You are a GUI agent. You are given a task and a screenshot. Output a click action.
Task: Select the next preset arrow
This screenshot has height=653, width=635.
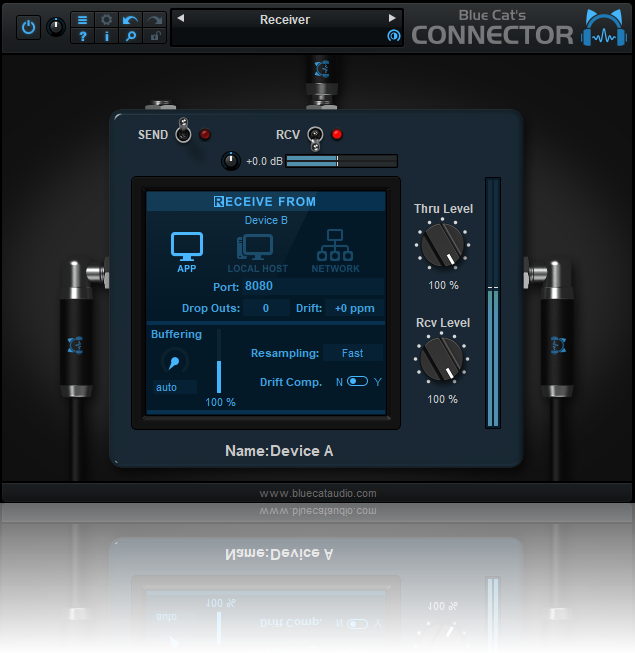click(x=392, y=18)
